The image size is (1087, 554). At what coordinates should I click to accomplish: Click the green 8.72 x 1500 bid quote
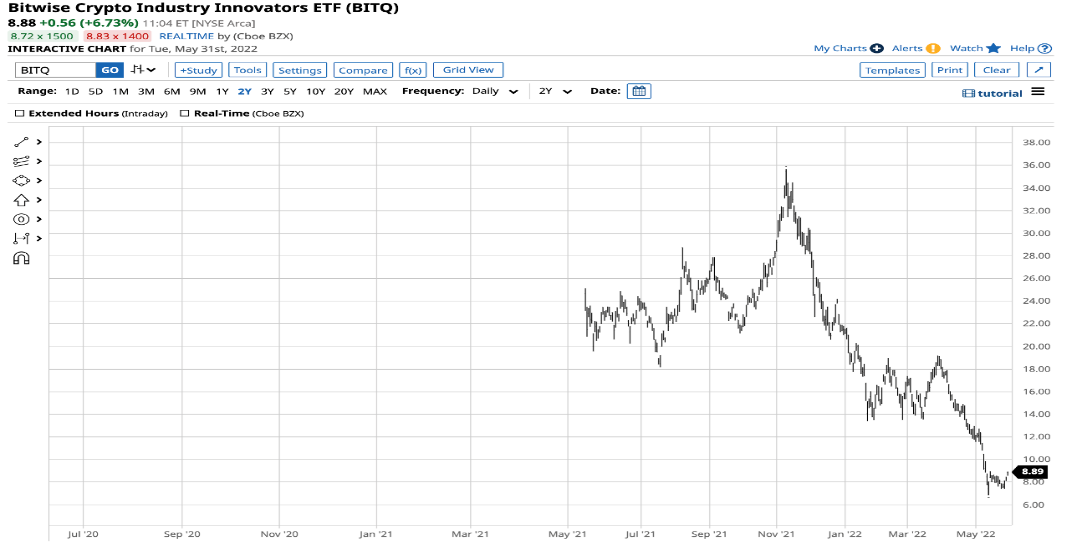[42, 36]
